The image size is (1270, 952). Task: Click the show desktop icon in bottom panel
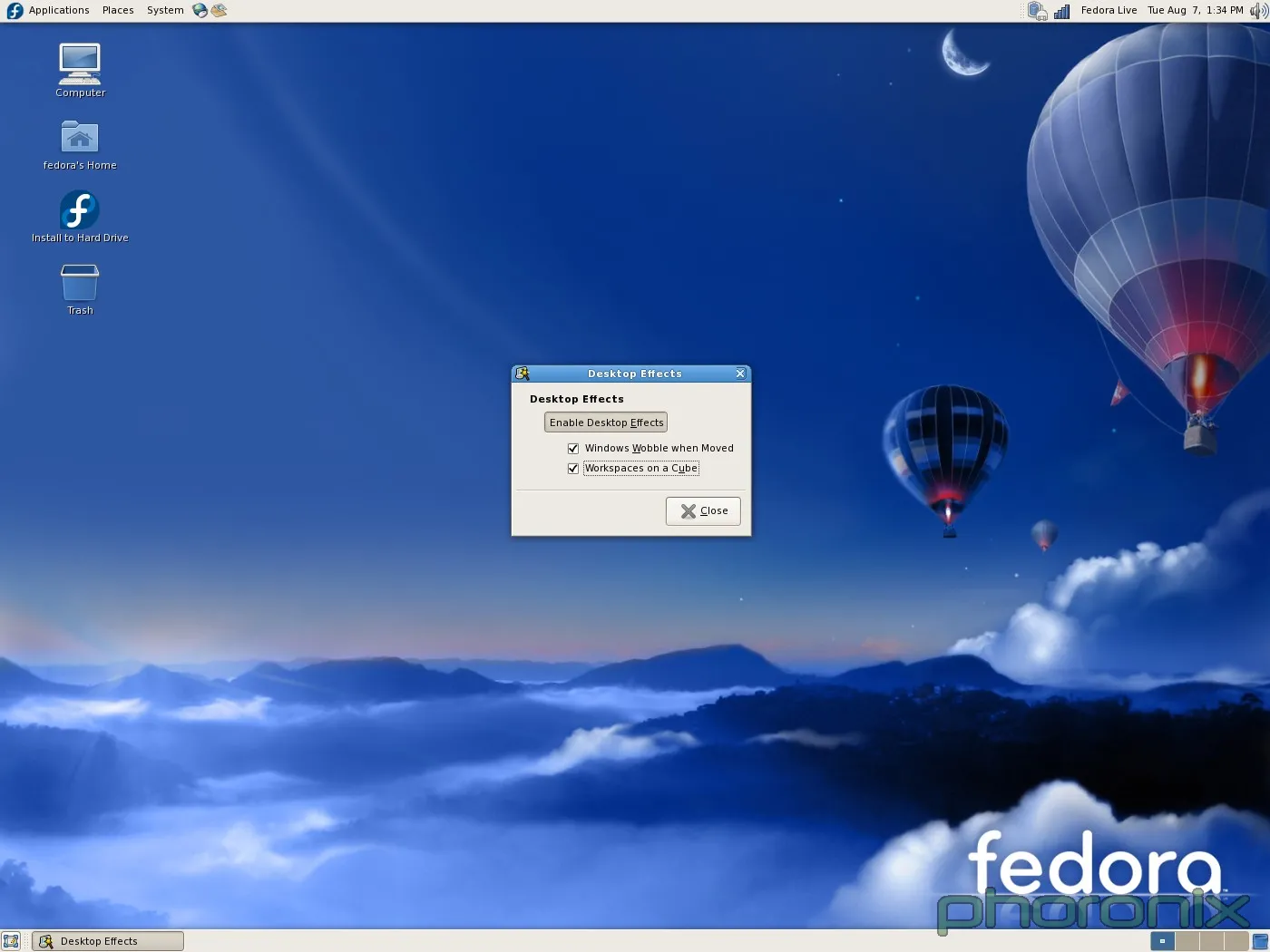point(11,941)
